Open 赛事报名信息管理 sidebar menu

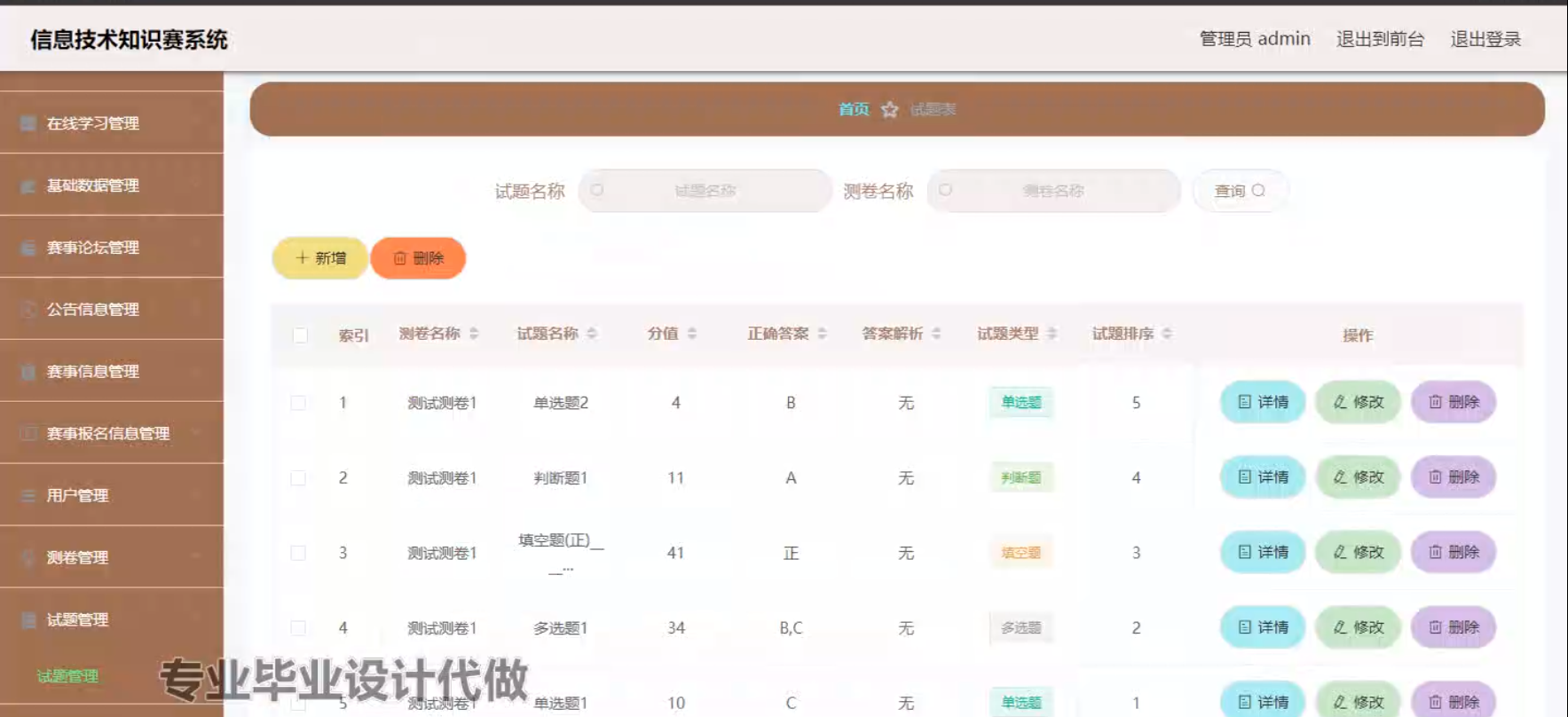tap(111, 433)
